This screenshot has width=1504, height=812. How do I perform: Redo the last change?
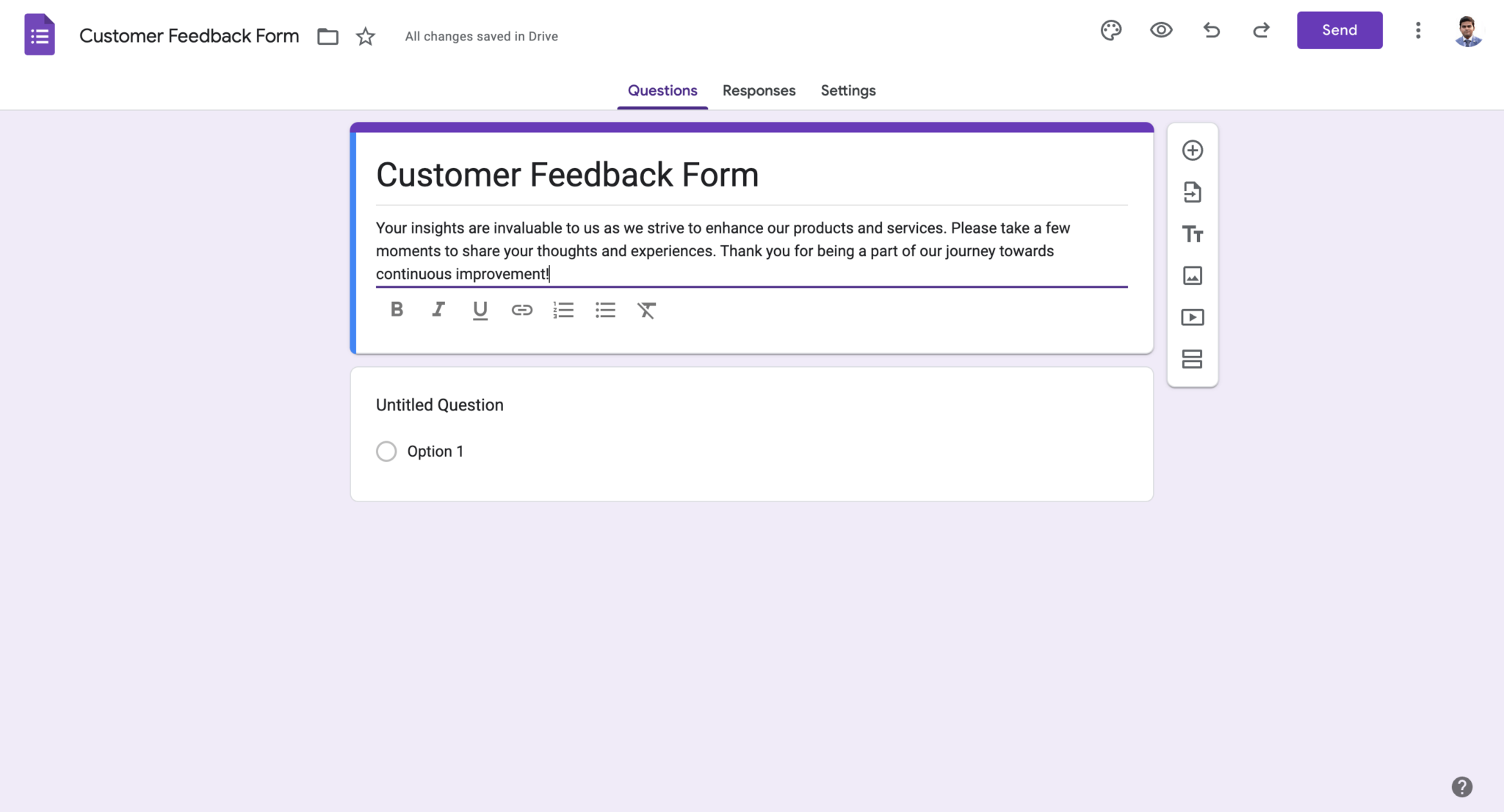1261,30
